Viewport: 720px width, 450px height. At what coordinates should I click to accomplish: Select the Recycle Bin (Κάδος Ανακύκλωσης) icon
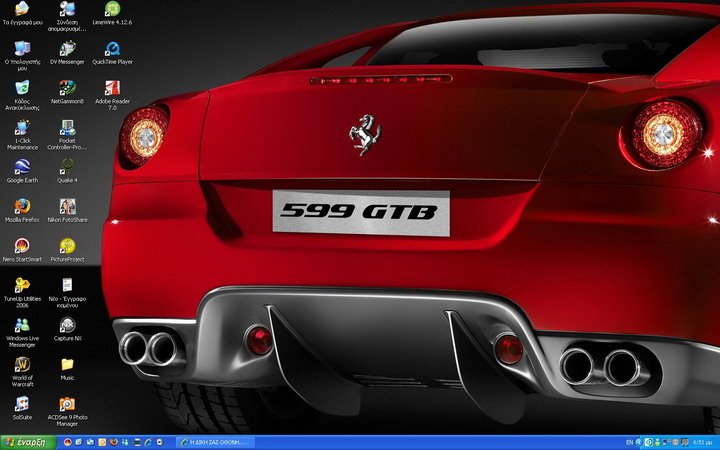pyautogui.click(x=22, y=94)
